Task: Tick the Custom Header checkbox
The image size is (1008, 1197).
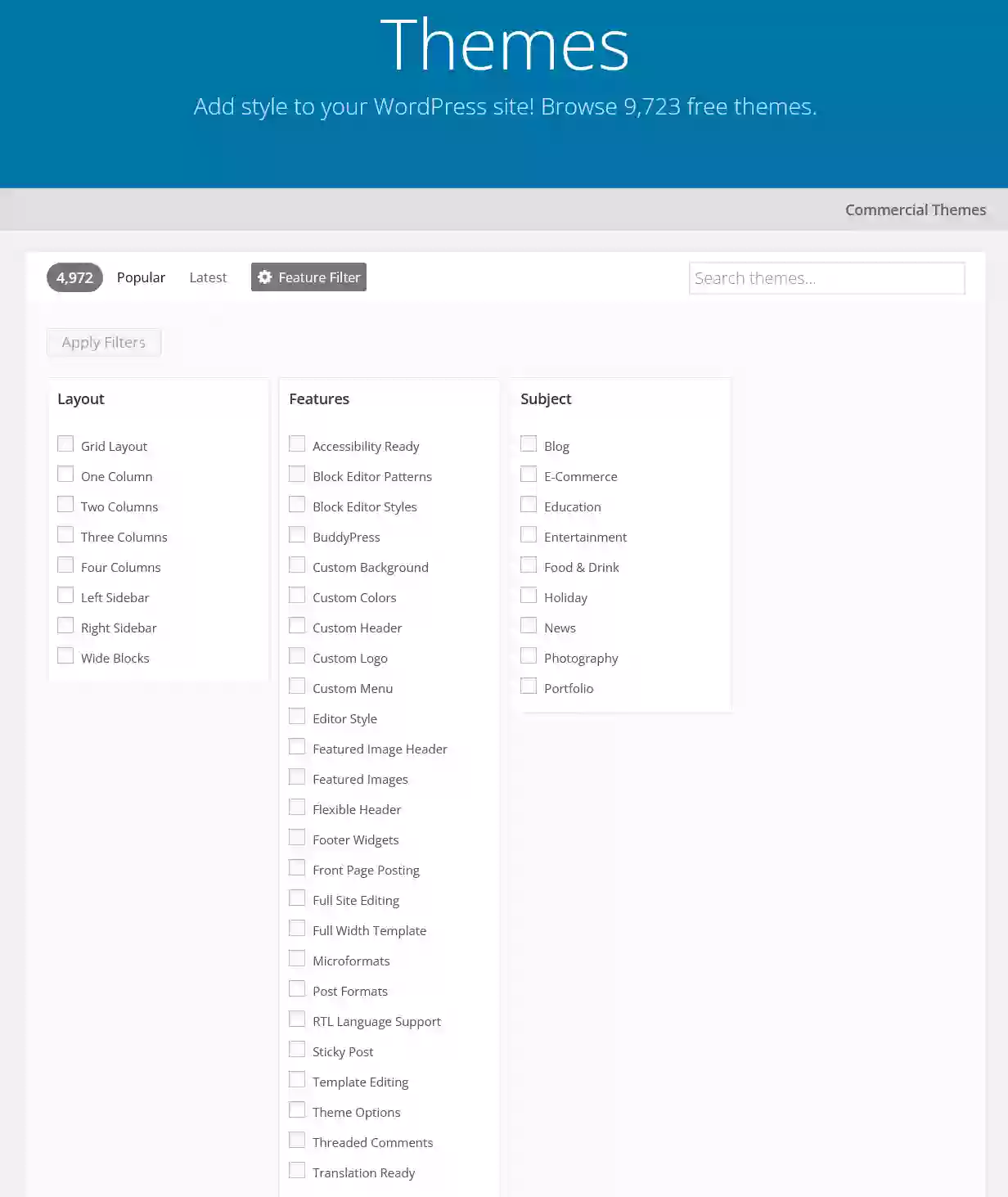Action: click(297, 625)
